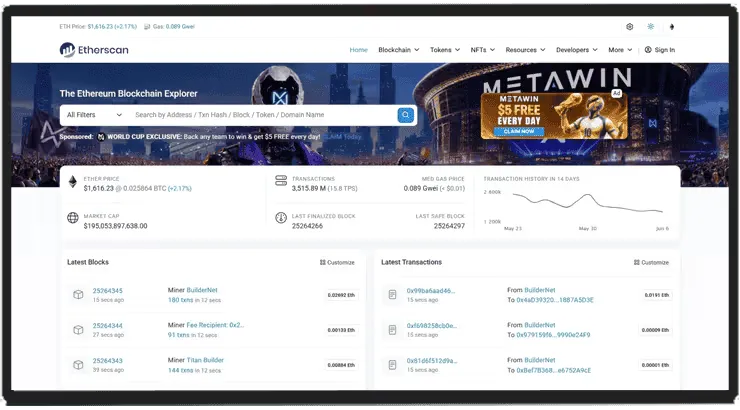This screenshot has width=740, height=410.
Task: Click the blue search button
Action: pyautogui.click(x=405, y=115)
